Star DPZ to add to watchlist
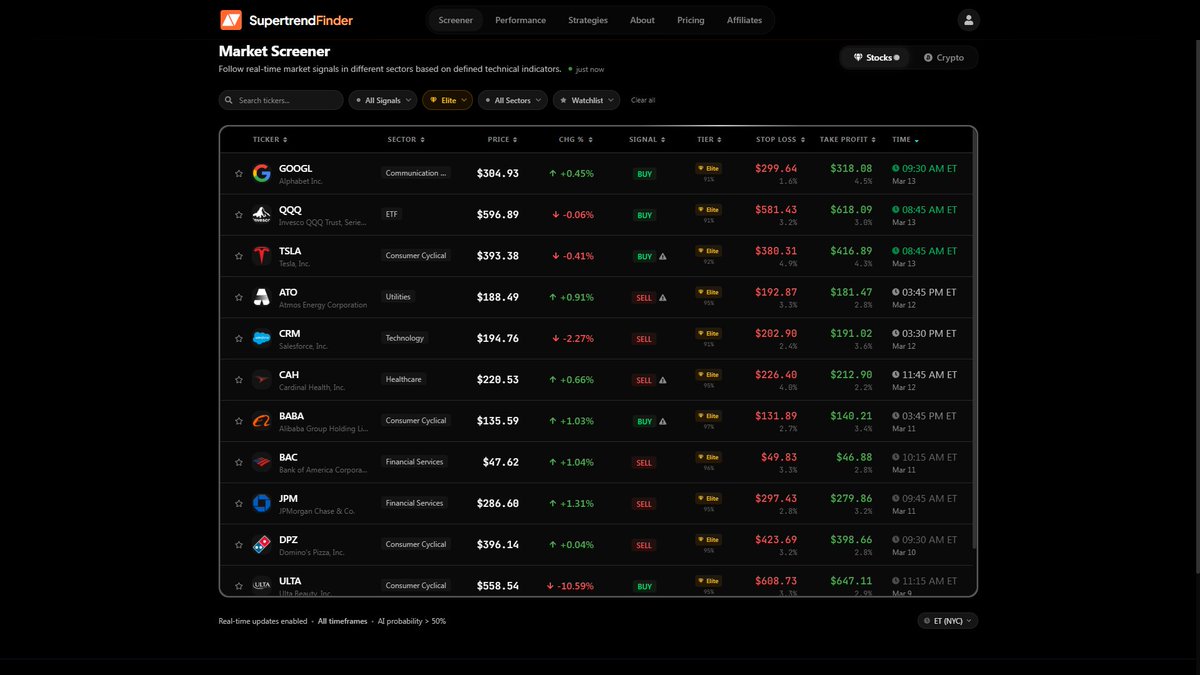Viewport: 1200px width, 675px height. coord(239,545)
